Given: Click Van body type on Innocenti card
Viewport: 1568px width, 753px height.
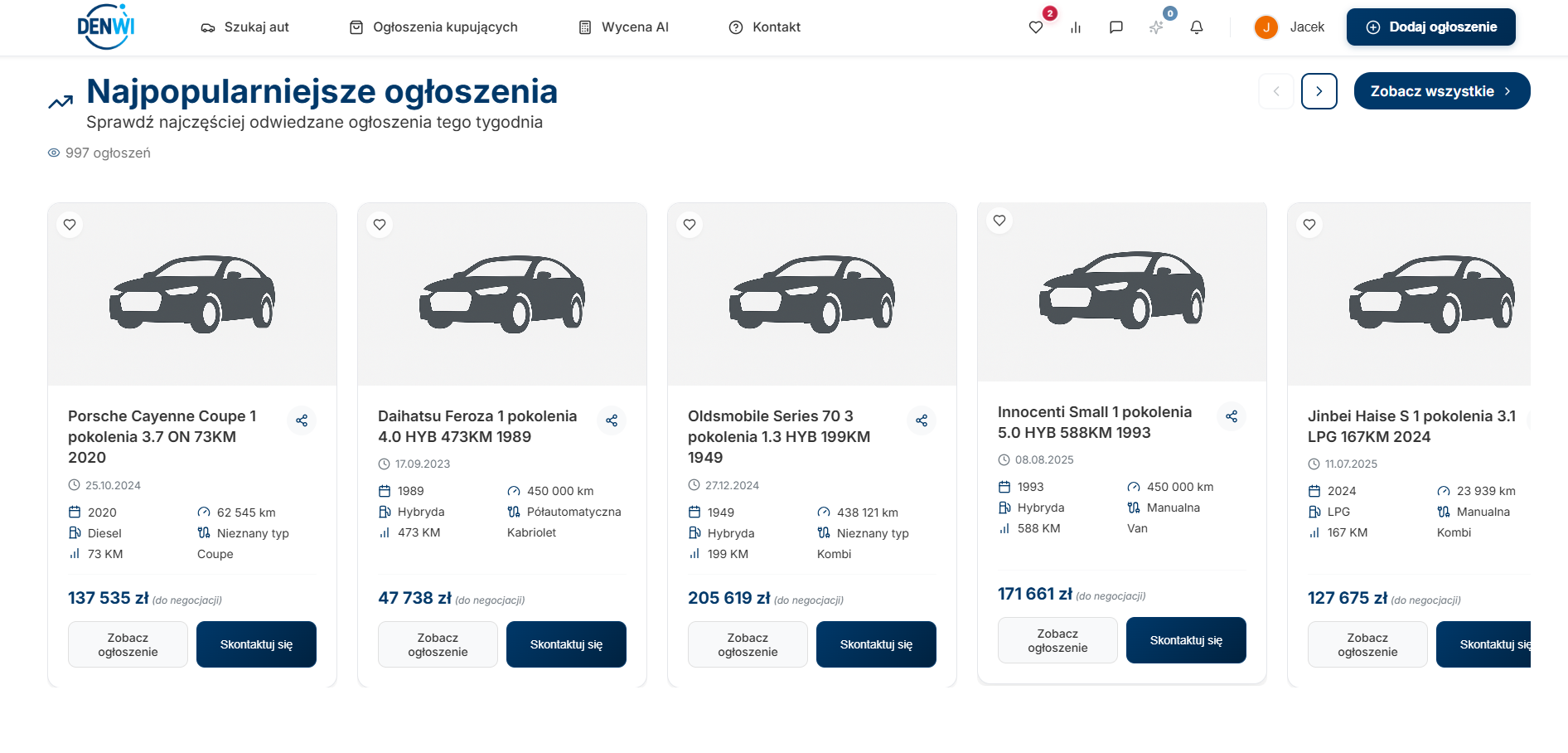Looking at the screenshot, I should [1137, 528].
